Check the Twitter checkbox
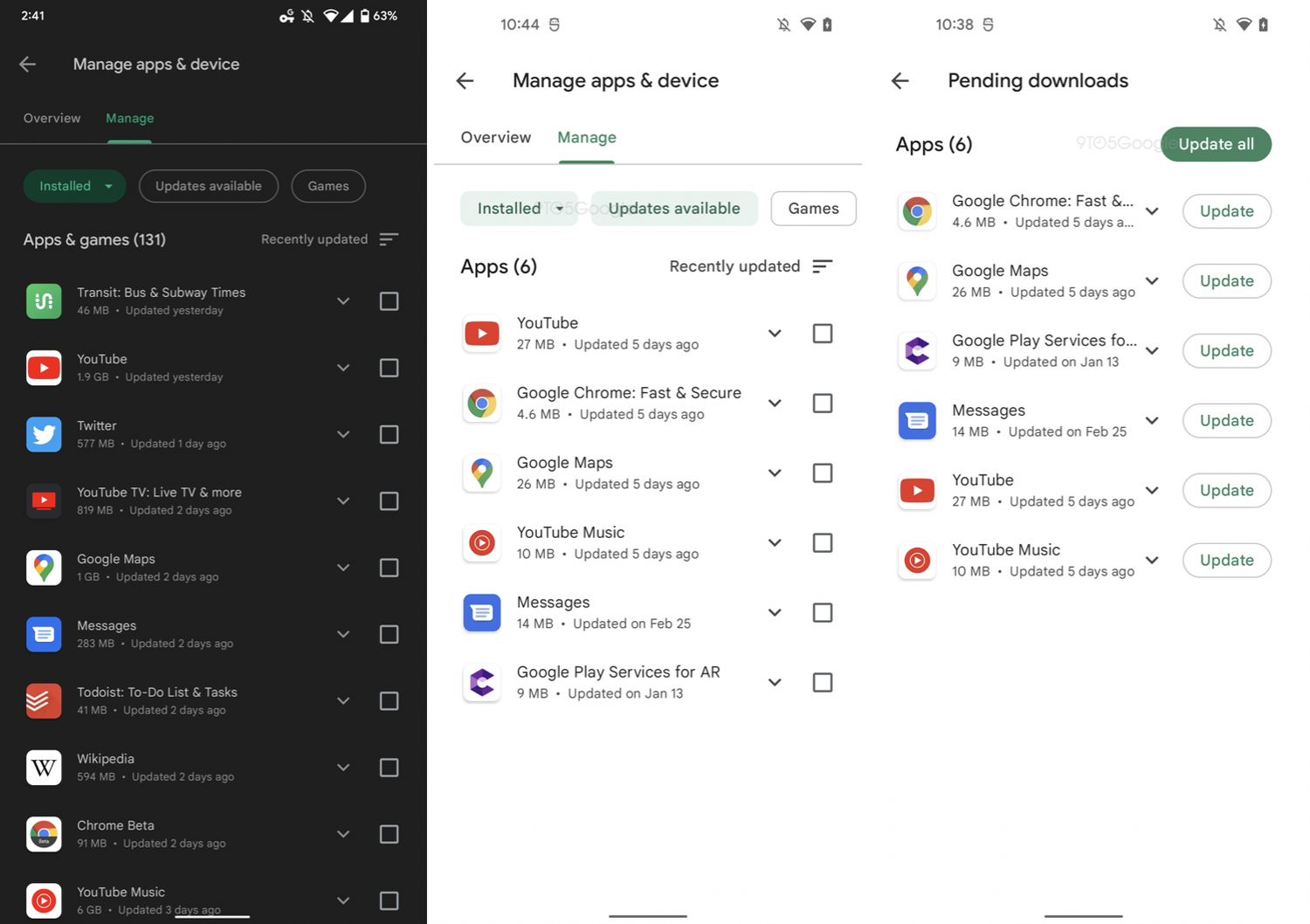This screenshot has height=924, width=1310. click(390, 435)
